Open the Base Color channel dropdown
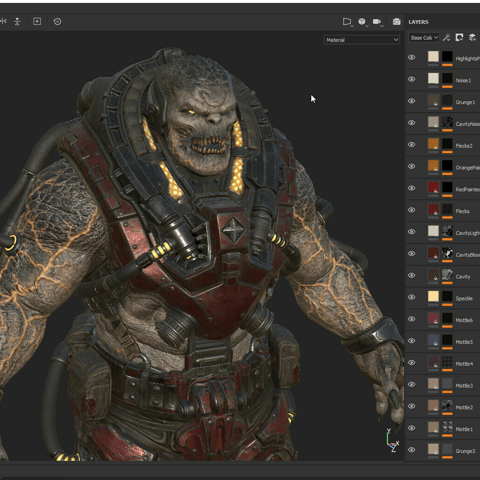 tap(424, 38)
